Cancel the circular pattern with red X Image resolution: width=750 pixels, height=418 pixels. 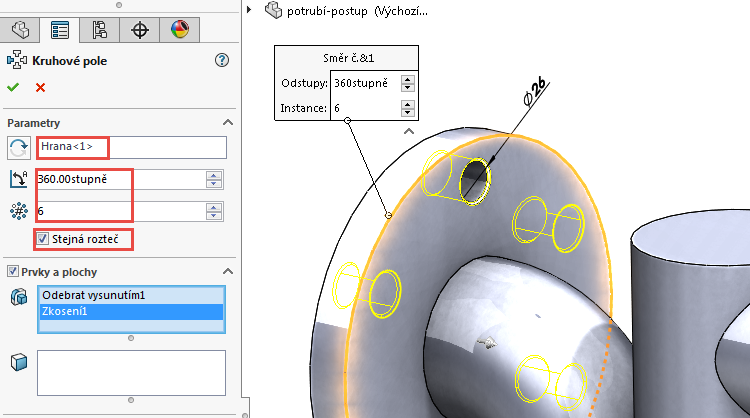[40, 88]
